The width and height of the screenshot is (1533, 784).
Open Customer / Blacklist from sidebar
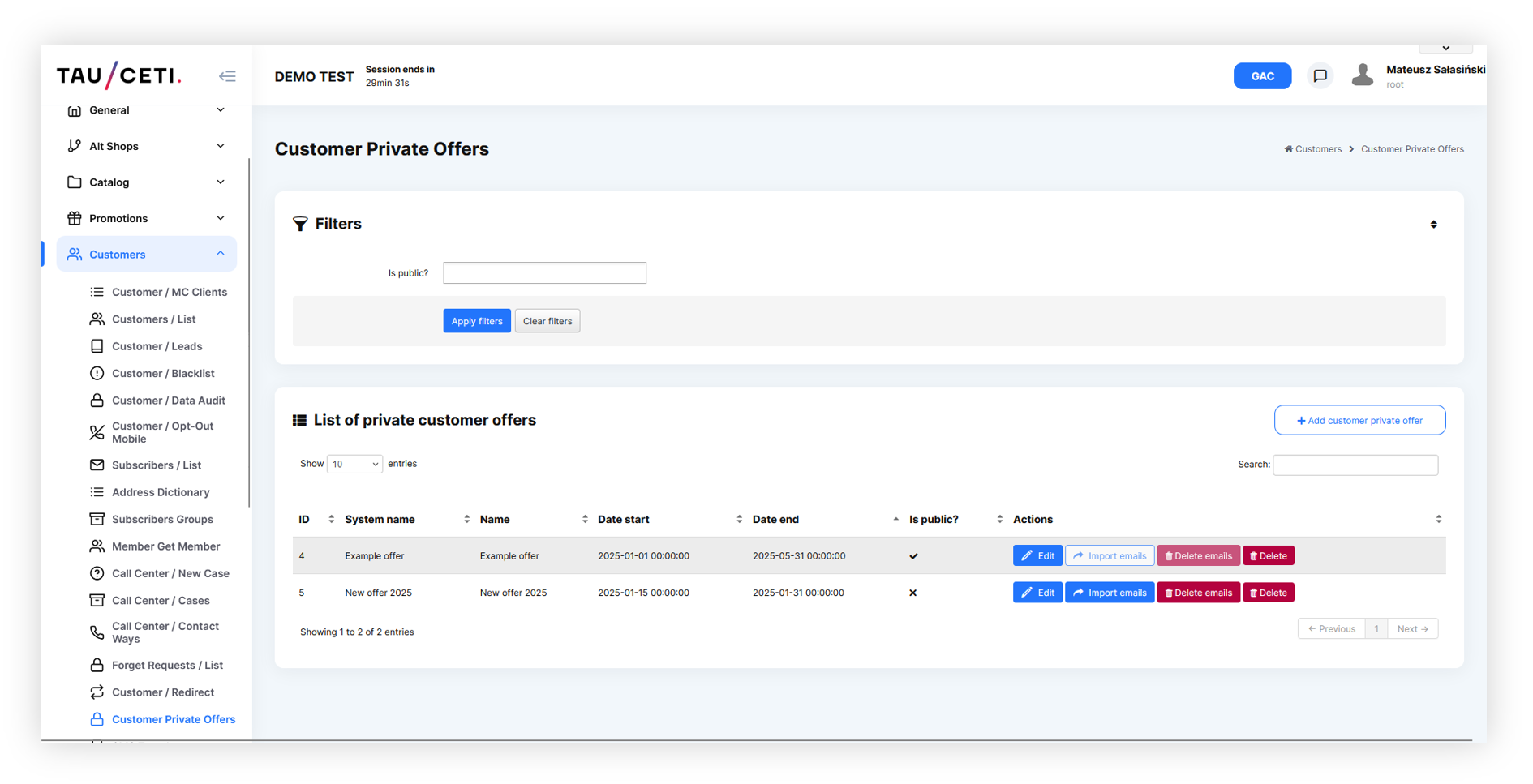point(162,374)
